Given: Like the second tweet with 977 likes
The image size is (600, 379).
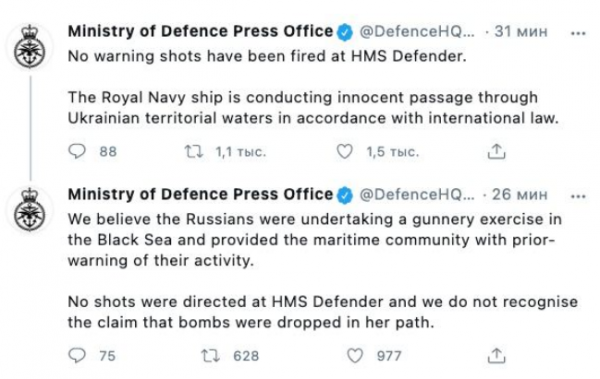Looking at the screenshot, I should point(355,356).
